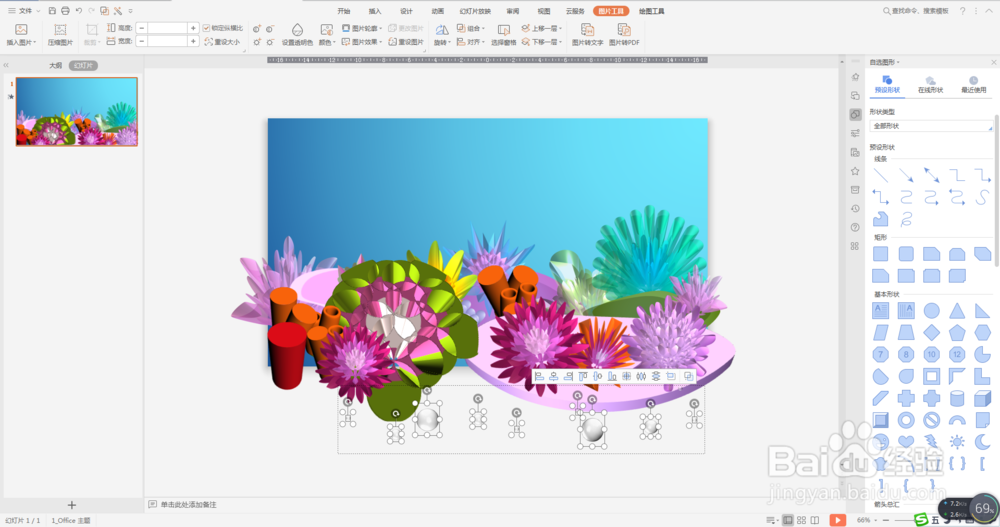1000x527 pixels.
Task: Click the Insert Picture (插入图片) button
Action: click(21, 34)
